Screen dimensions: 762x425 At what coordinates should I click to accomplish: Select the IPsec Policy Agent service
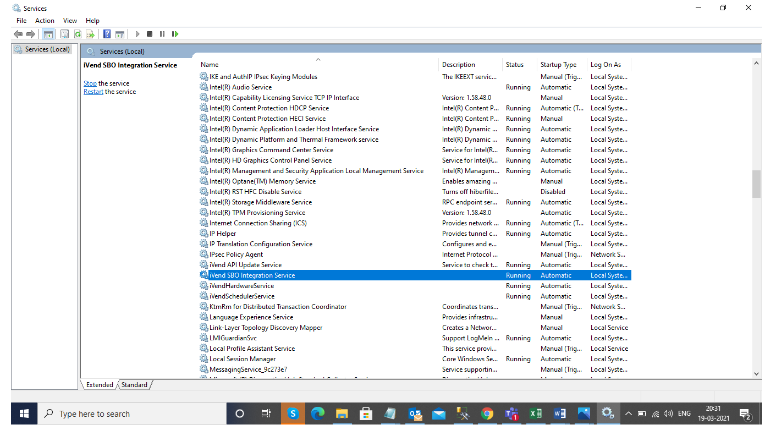click(415, 255)
